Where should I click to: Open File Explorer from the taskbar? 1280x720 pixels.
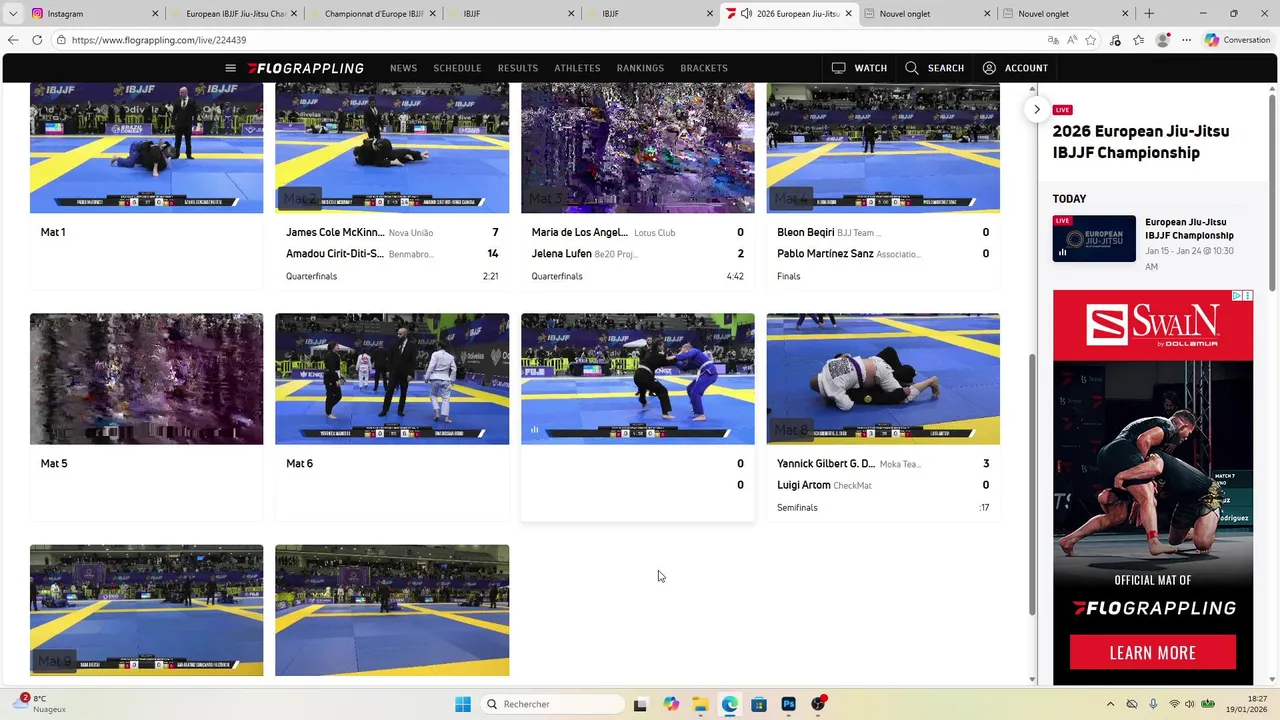click(700, 704)
